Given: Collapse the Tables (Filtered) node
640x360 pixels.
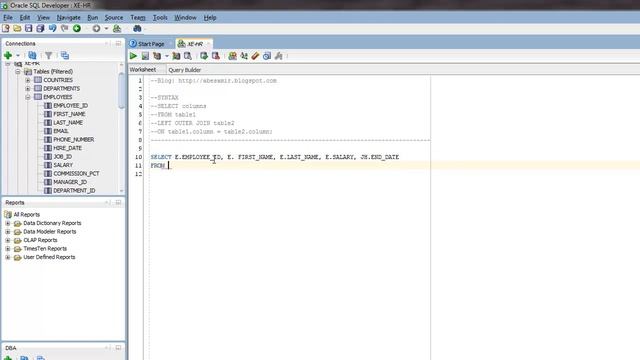Looking at the screenshot, I should coord(18,71).
